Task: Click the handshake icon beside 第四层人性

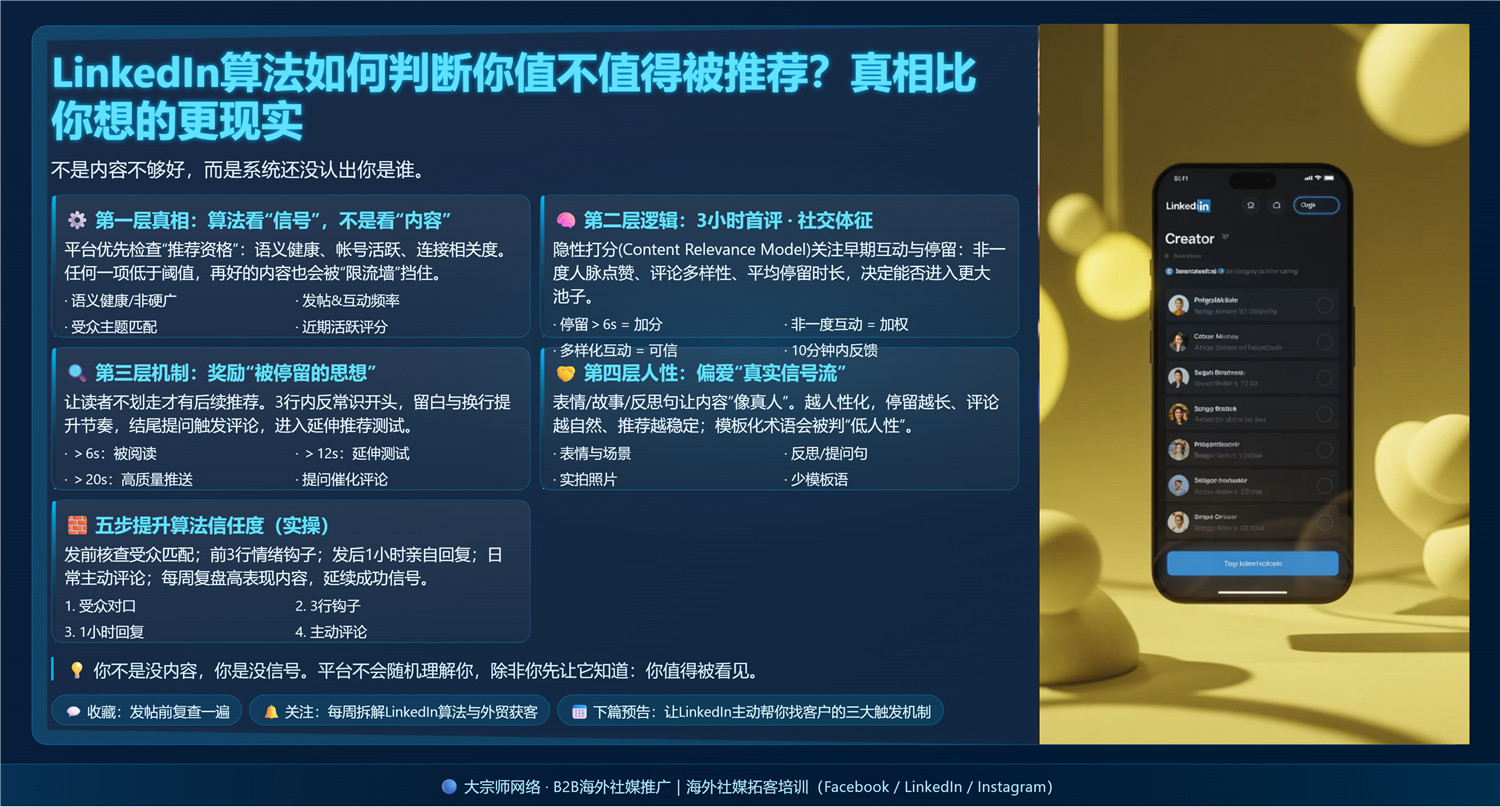Action: pyautogui.click(x=565, y=374)
